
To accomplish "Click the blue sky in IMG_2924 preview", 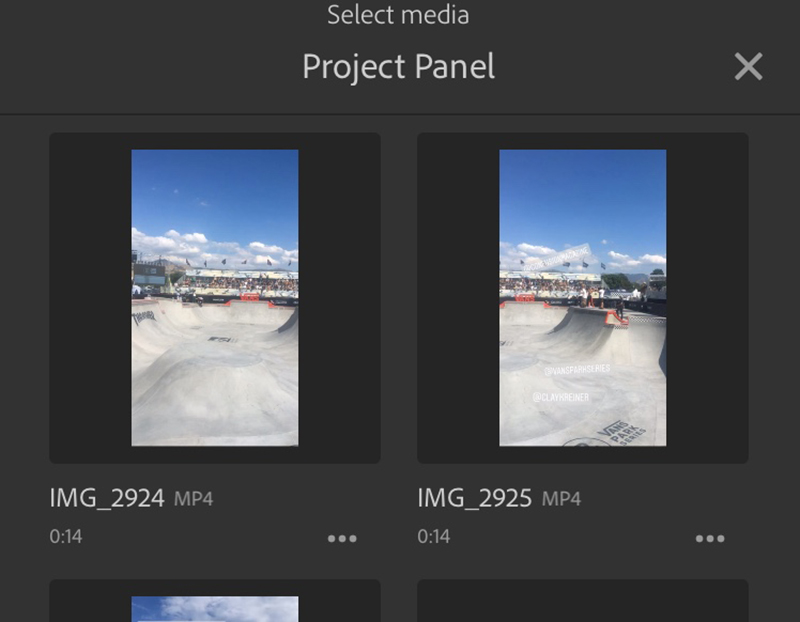I will tap(214, 190).
